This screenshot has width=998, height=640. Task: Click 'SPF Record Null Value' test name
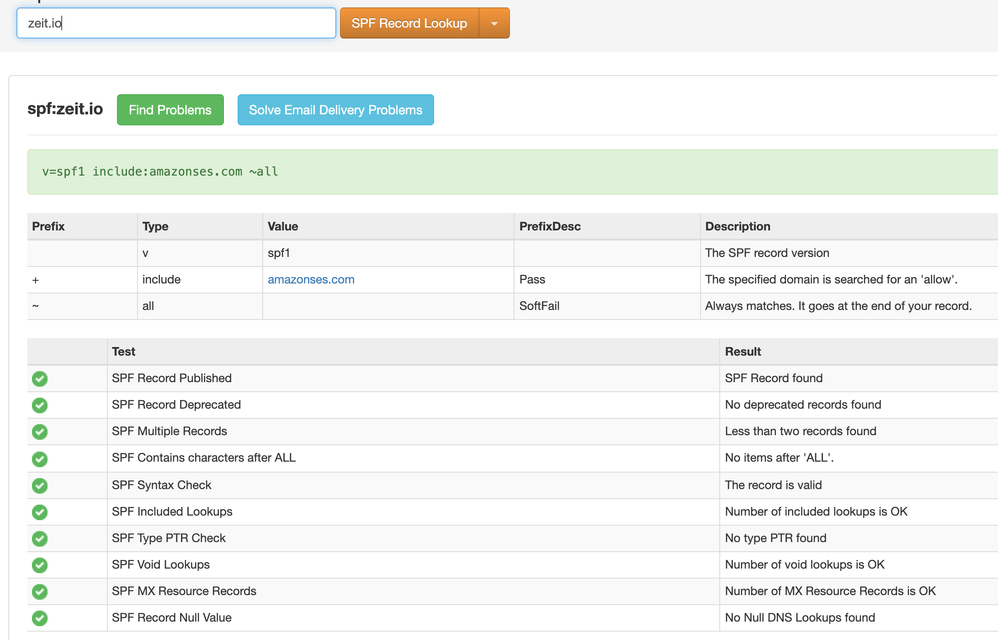pos(172,618)
